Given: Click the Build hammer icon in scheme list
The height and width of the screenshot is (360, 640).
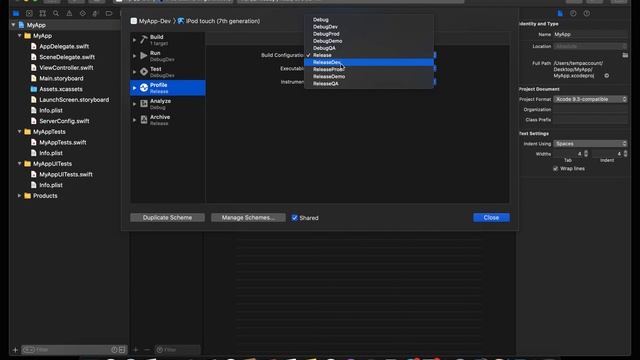Looking at the screenshot, I should coord(144,40).
